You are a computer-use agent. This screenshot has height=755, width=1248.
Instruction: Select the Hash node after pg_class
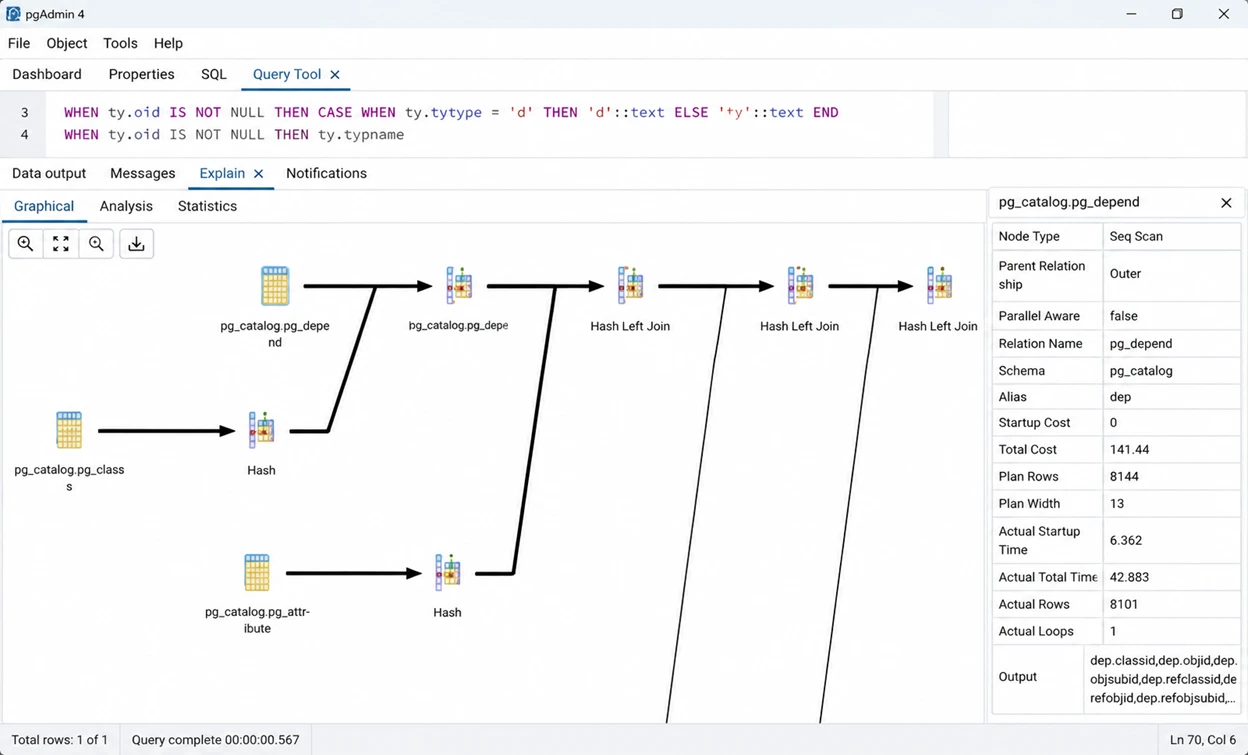[x=261, y=431]
